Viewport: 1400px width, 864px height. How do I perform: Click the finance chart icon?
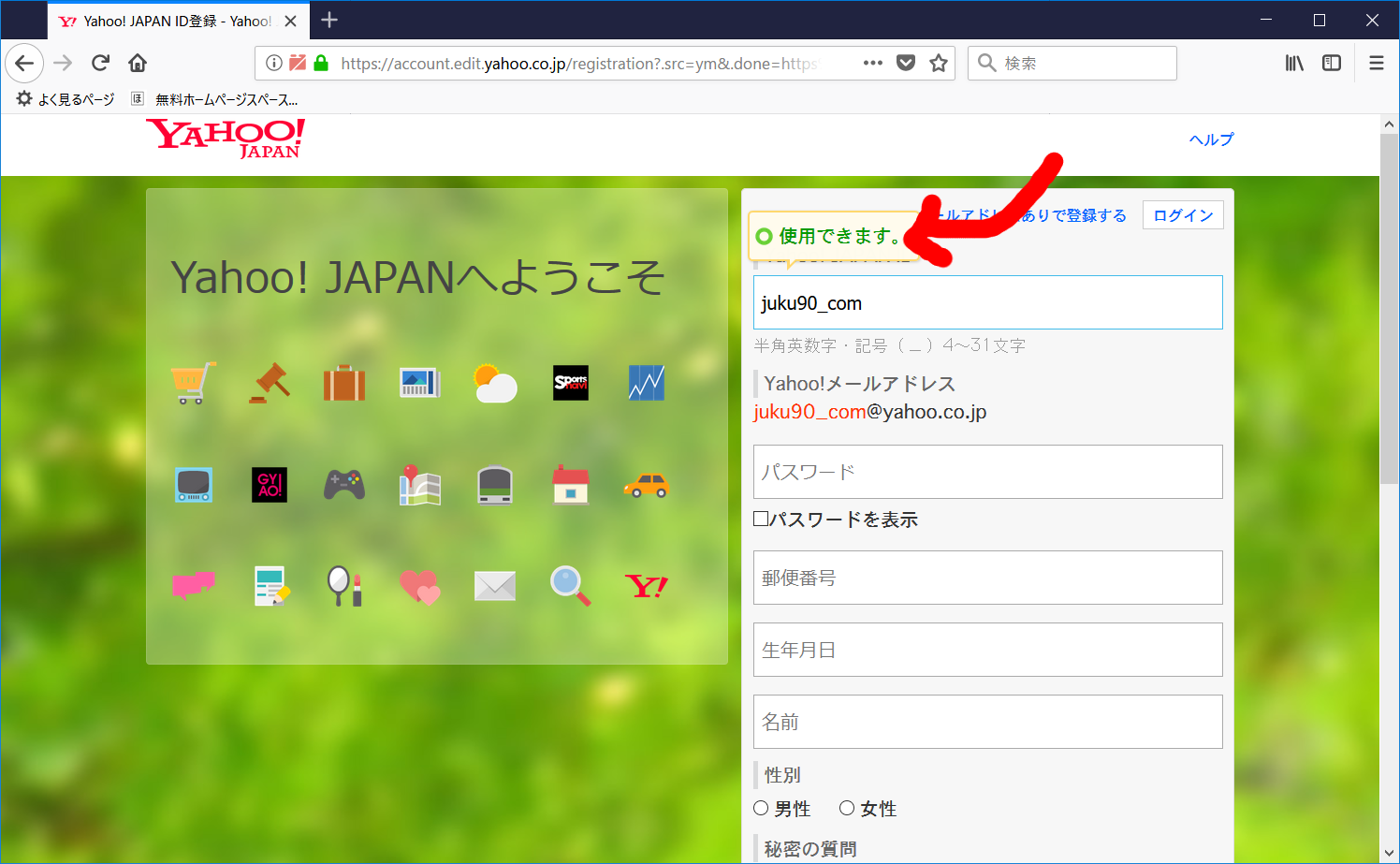click(x=647, y=383)
